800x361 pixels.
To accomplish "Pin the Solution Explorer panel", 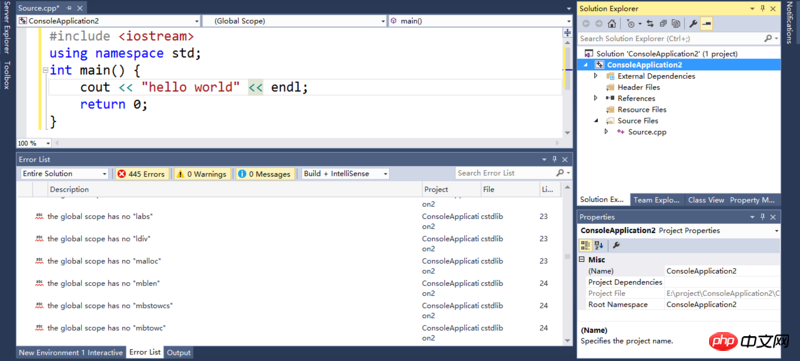I will coord(763,9).
